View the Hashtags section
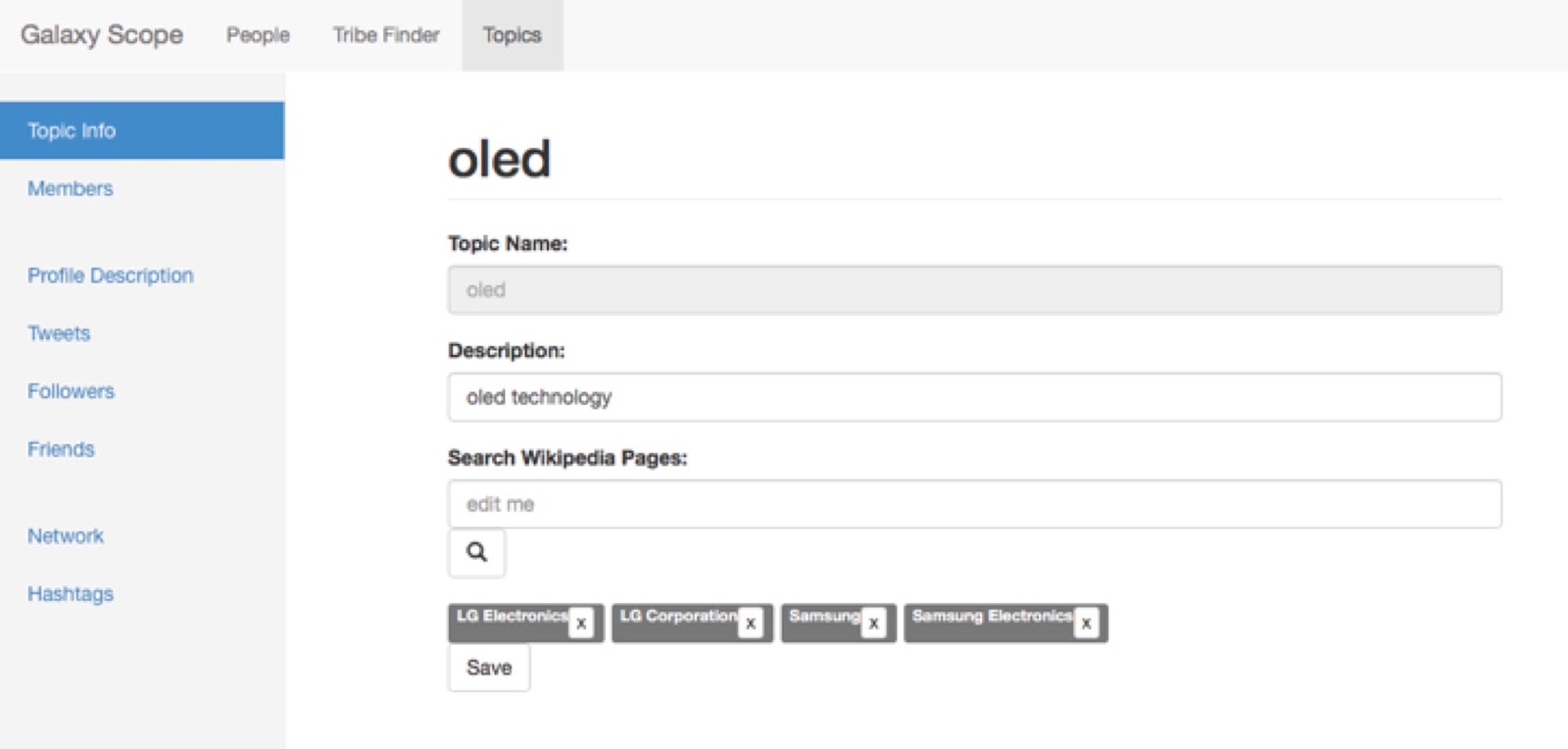1568x749 pixels. click(71, 594)
